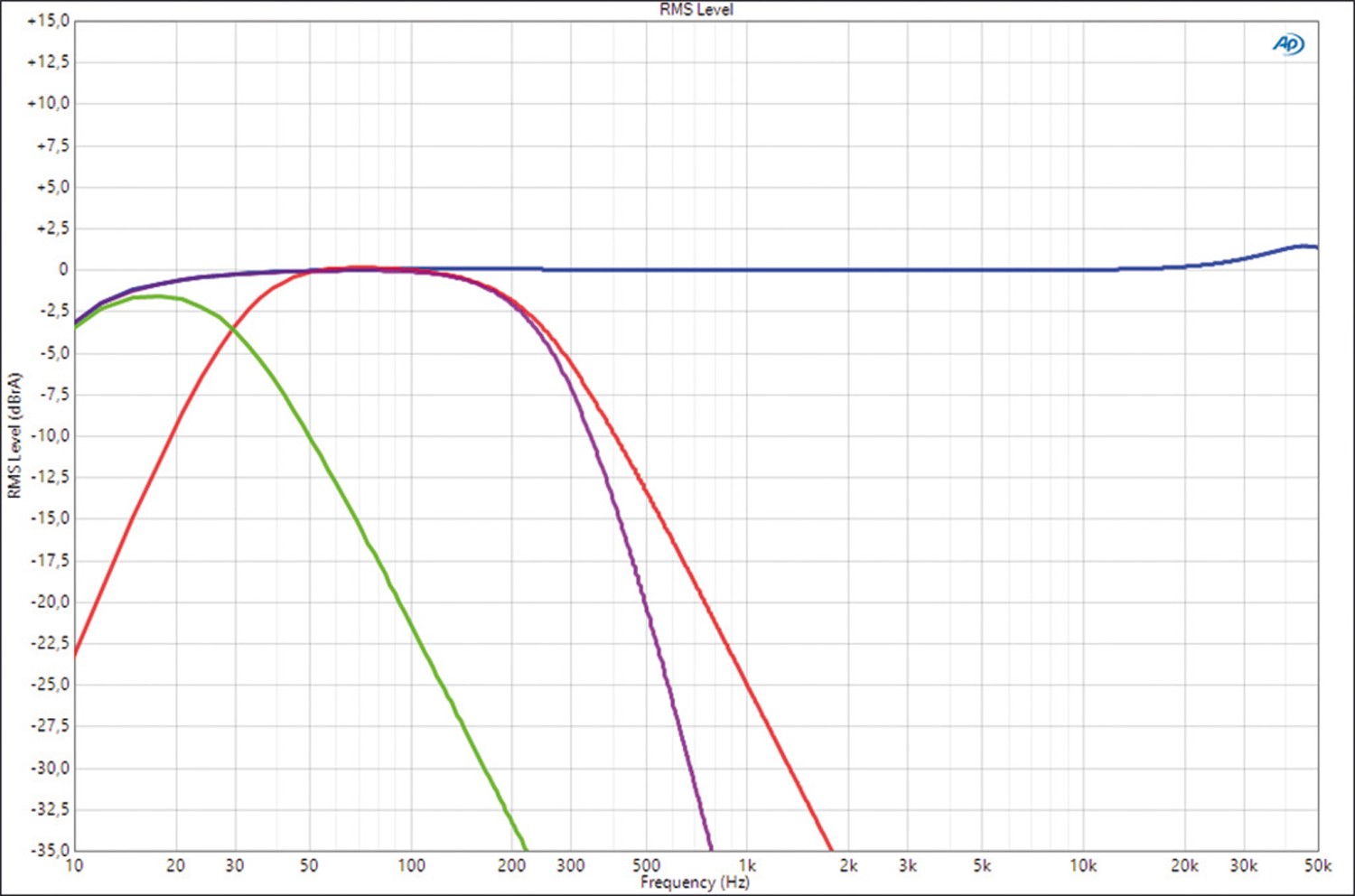The width and height of the screenshot is (1355, 896).
Task: Click the 10 frequency axis label
Action: coord(74,865)
